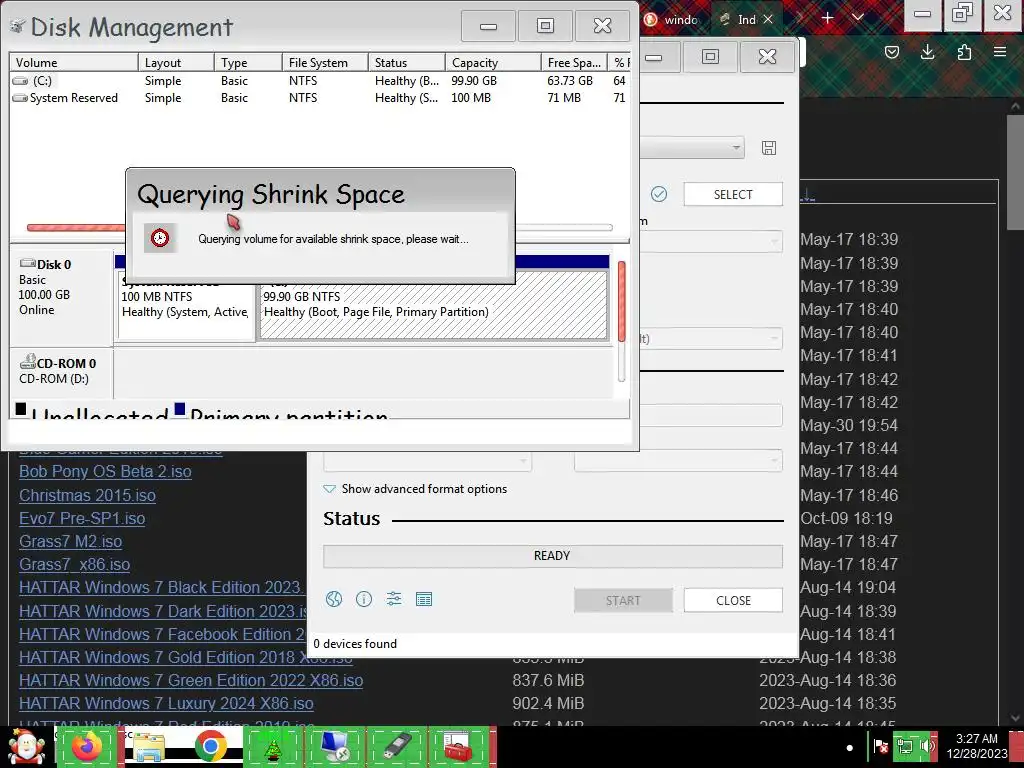Open Firefox 'List all tabs' chevron
Screen dimensions: 1024x768
pyautogui.click(x=858, y=18)
